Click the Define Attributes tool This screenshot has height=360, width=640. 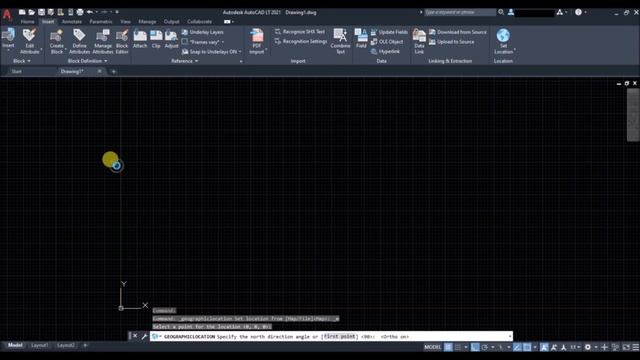[x=79, y=41]
